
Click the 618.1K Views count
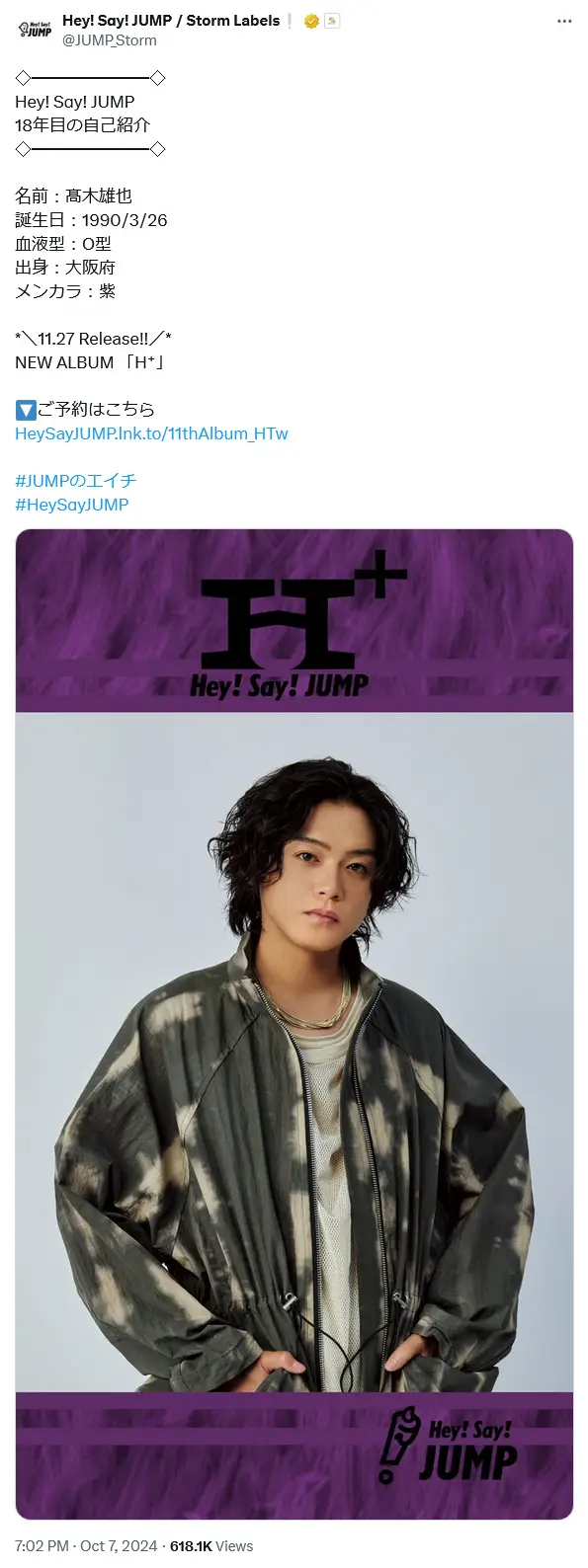(211, 1546)
